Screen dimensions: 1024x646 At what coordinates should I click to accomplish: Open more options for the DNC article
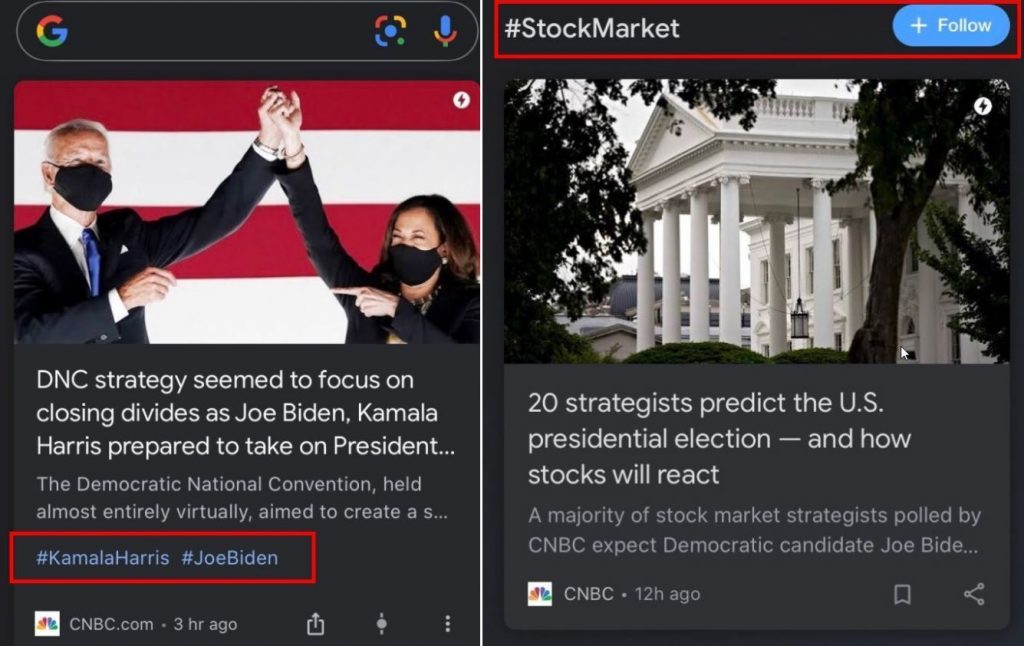[447, 623]
